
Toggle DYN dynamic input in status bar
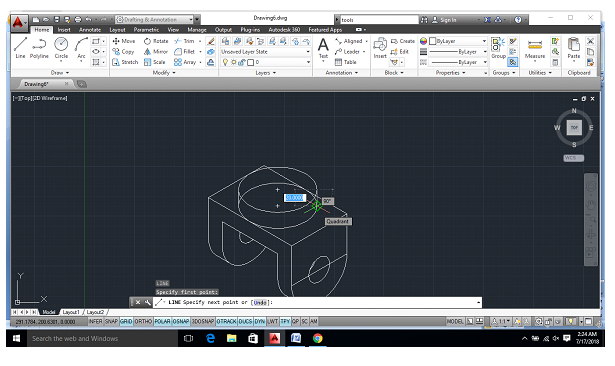260,321
